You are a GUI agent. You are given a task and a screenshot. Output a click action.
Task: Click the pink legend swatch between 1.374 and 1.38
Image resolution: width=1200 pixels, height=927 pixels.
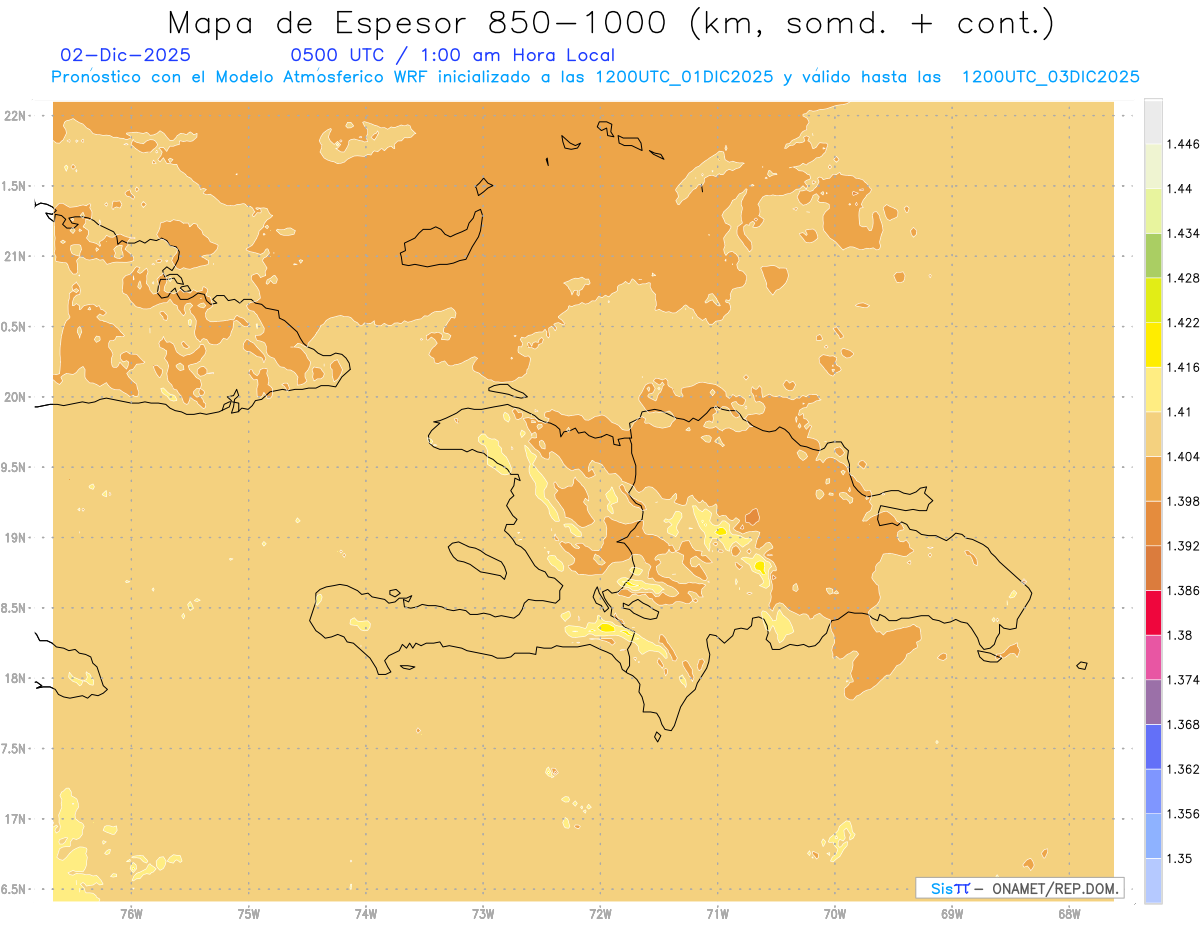(x=1153, y=657)
